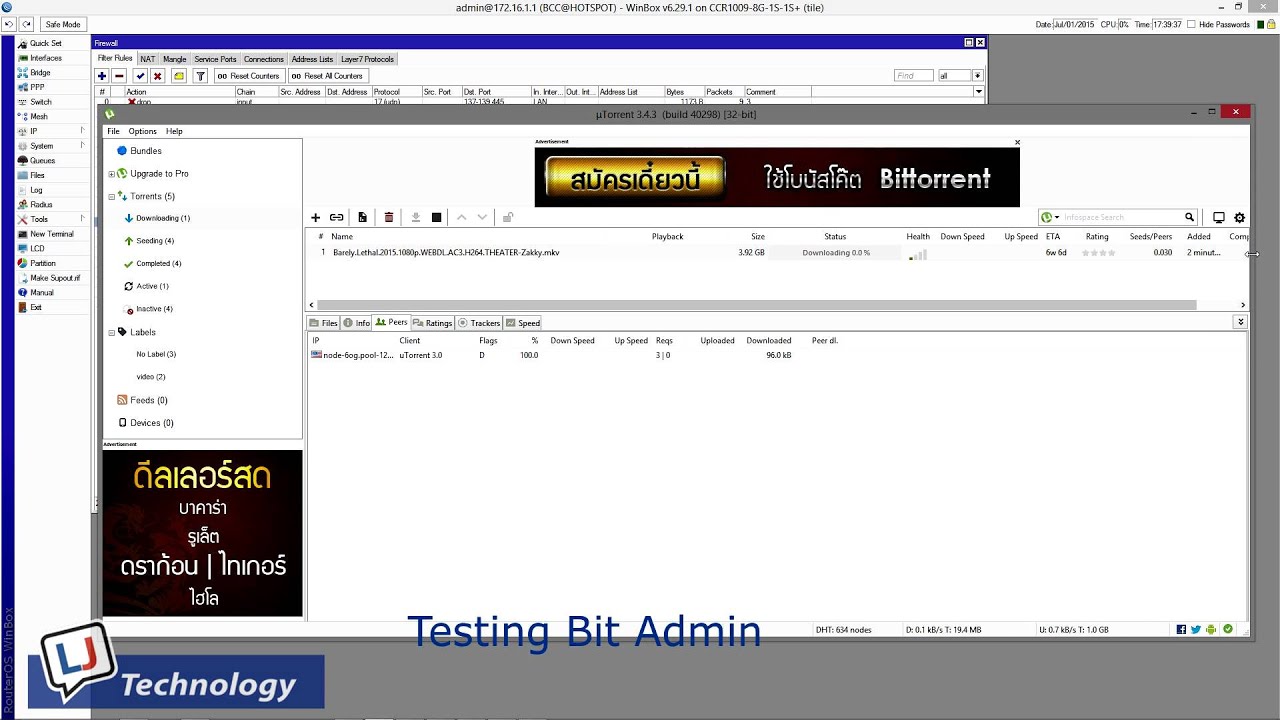Screen dimensions: 1280x720
Task: Click the search magnifier icon in uTorrent
Action: point(1189,217)
